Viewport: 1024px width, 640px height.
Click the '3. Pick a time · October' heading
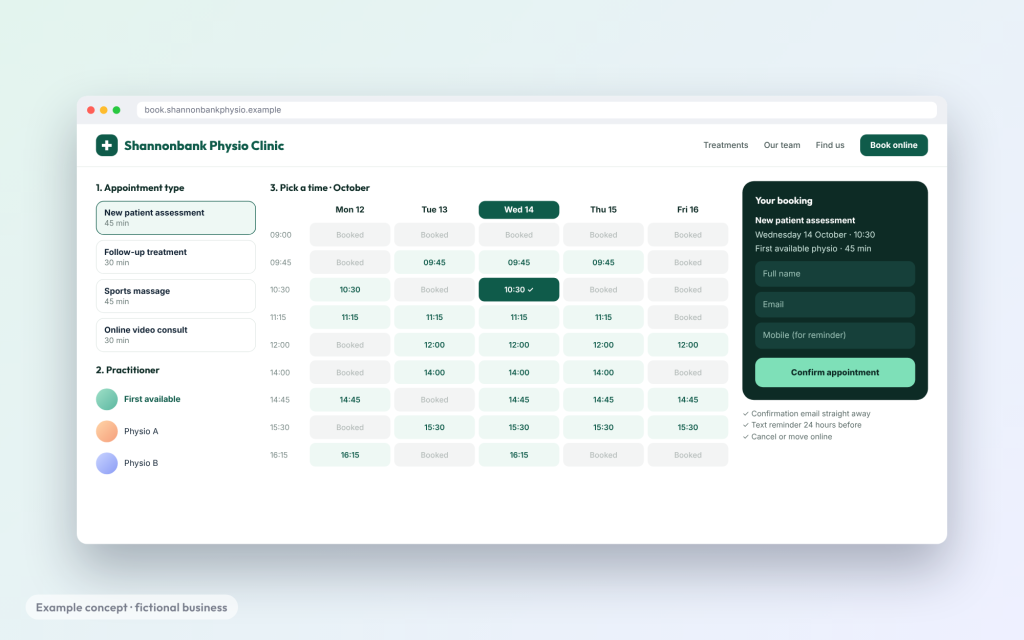coord(320,188)
